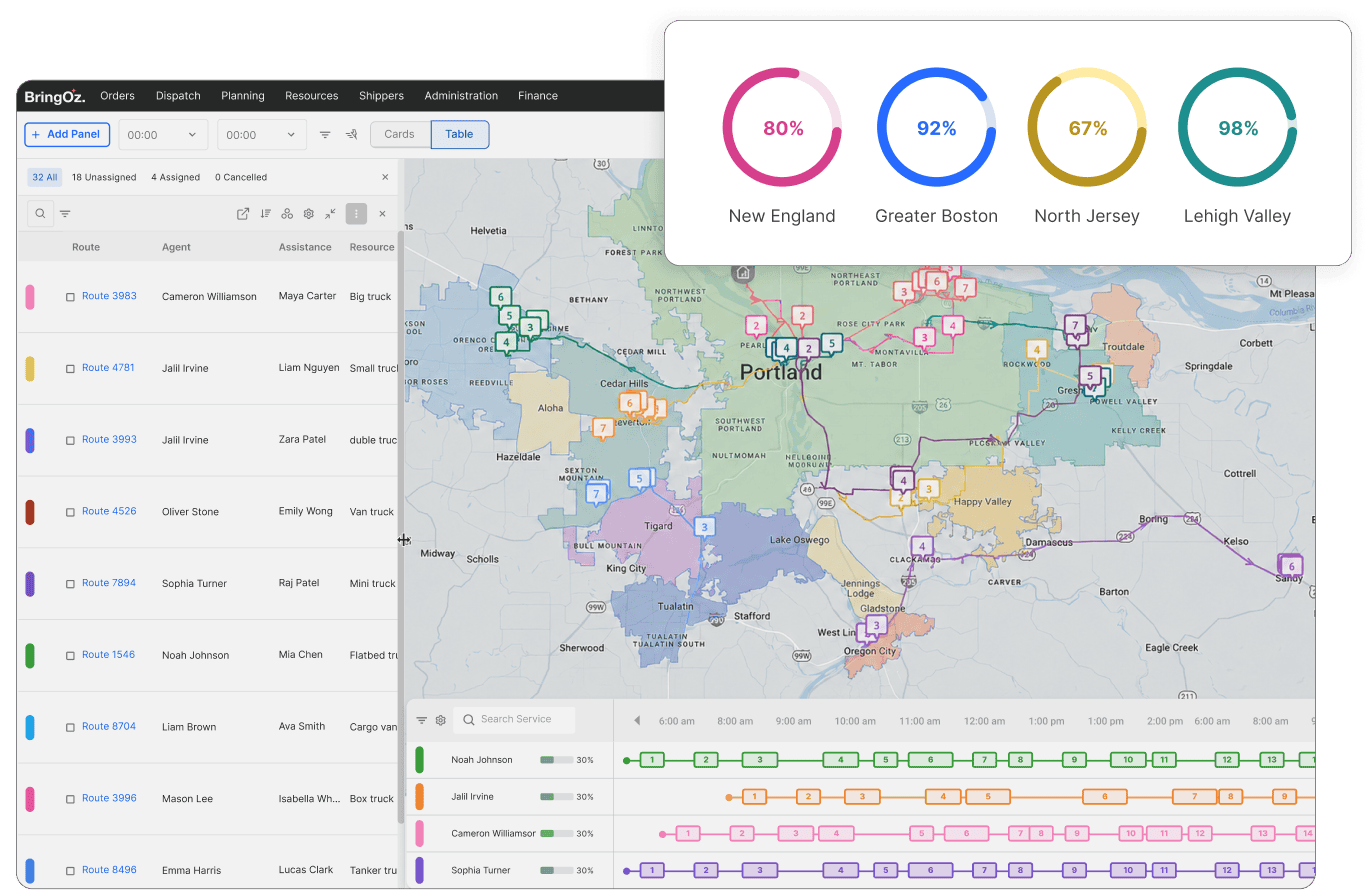Screen dimensions: 1368x890
Task: Click the Greater Boston 92% gauge
Action: [936, 128]
